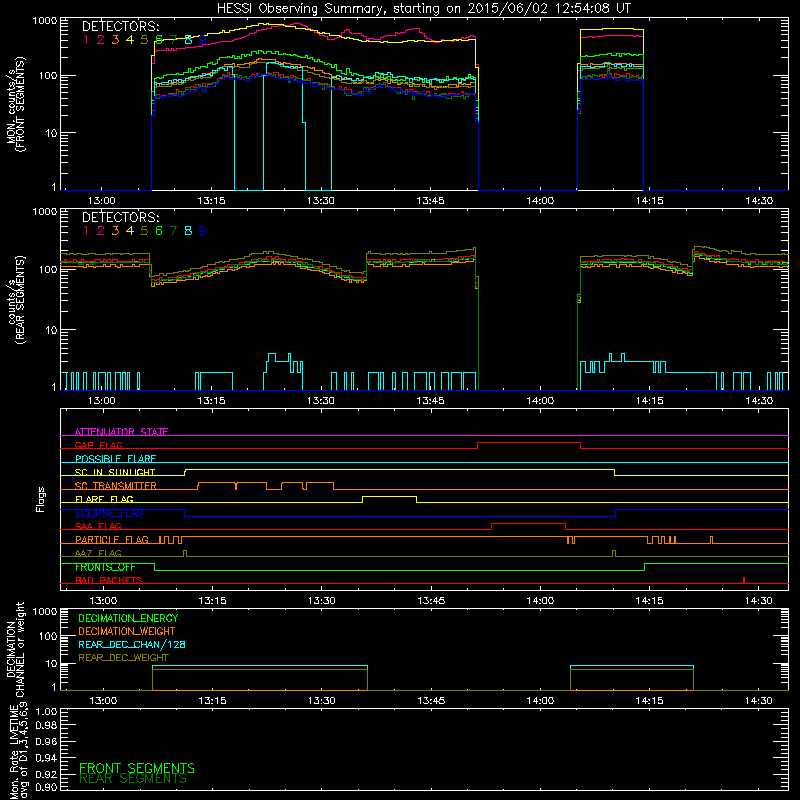
Task: Click the 14:00 tick under the front segments plot
Action: 540,201
